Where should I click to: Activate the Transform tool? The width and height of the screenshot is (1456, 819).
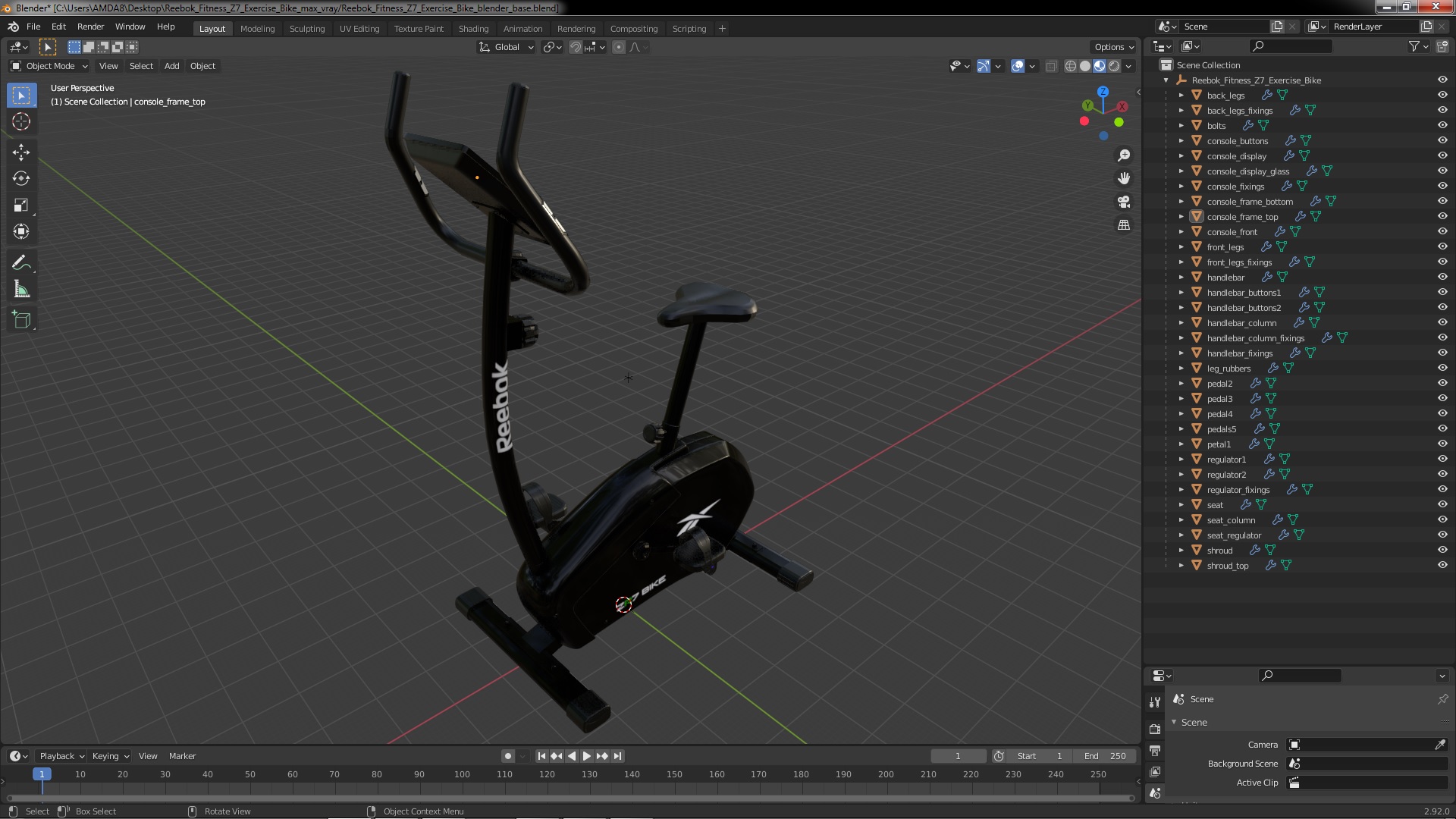coord(21,231)
